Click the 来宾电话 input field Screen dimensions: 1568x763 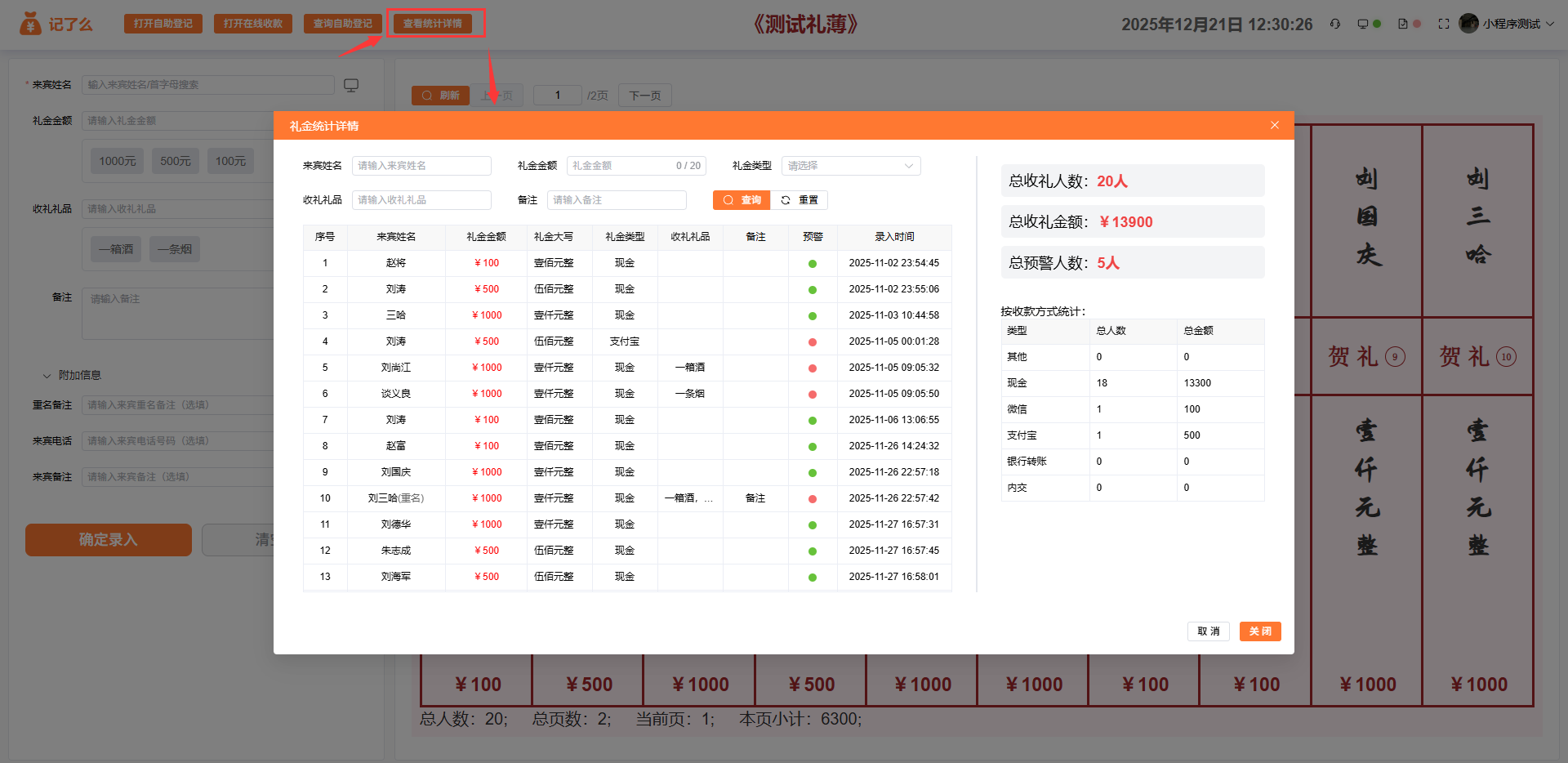[x=178, y=441]
